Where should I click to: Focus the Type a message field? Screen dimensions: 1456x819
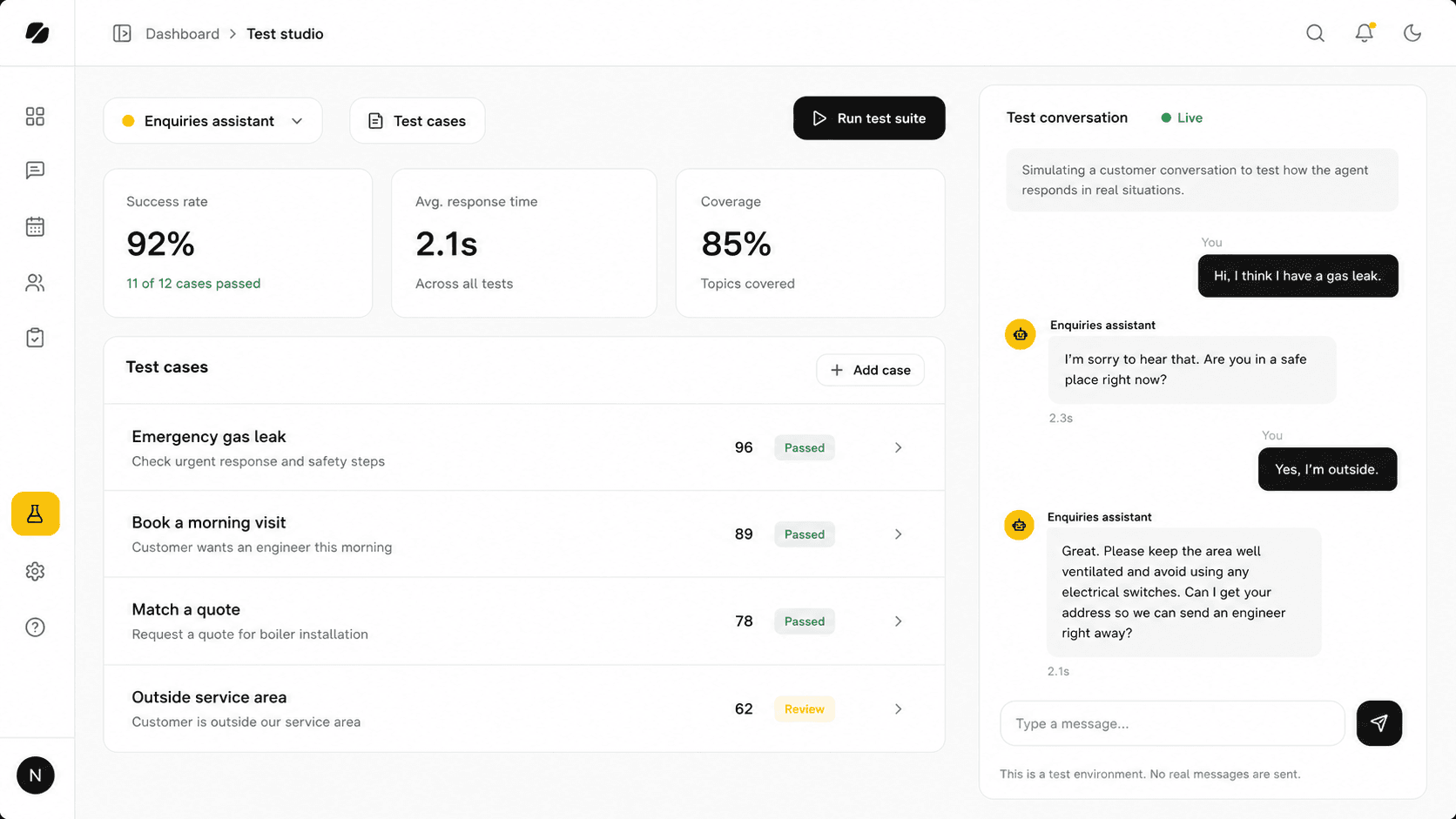1172,723
